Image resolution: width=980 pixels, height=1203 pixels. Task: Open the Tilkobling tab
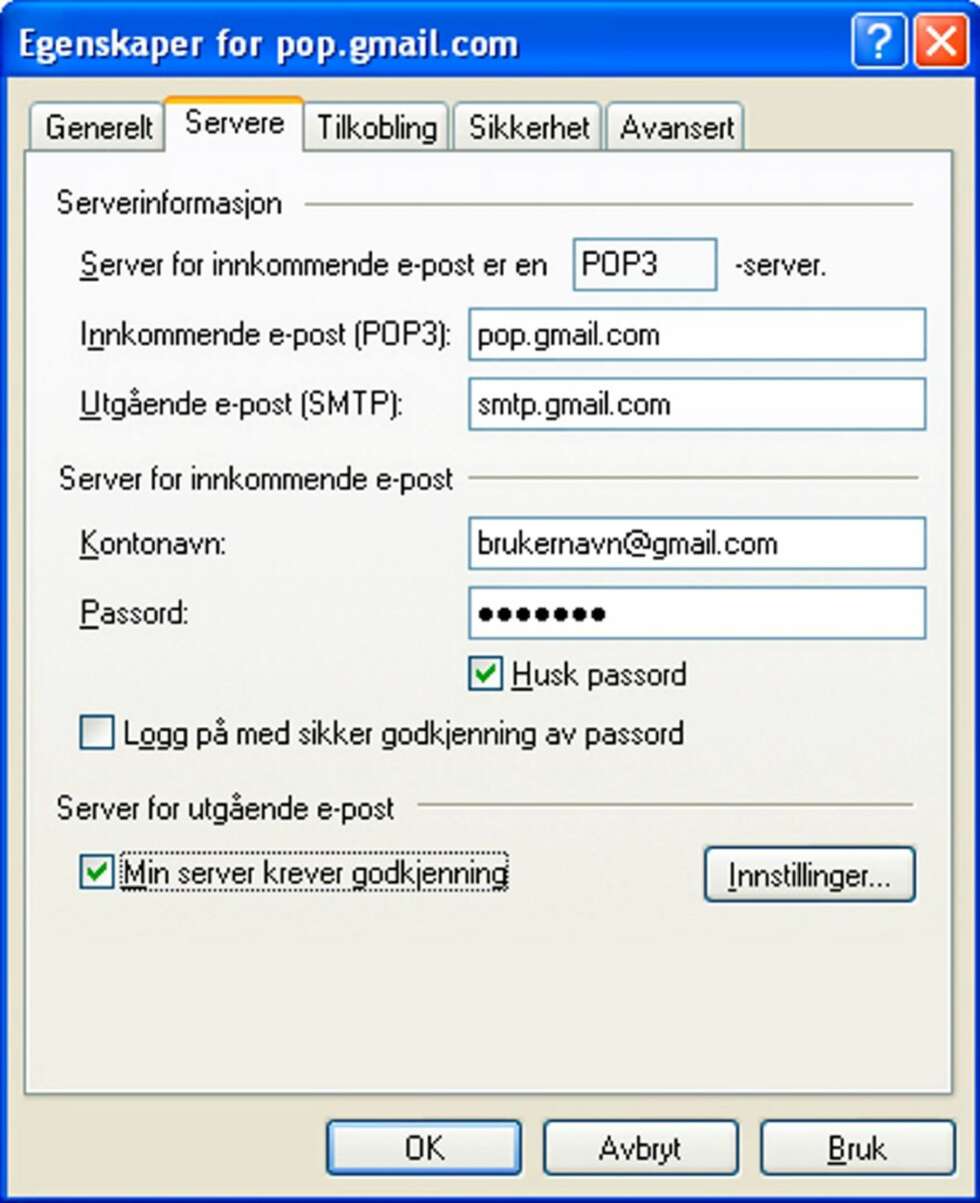coord(377,128)
